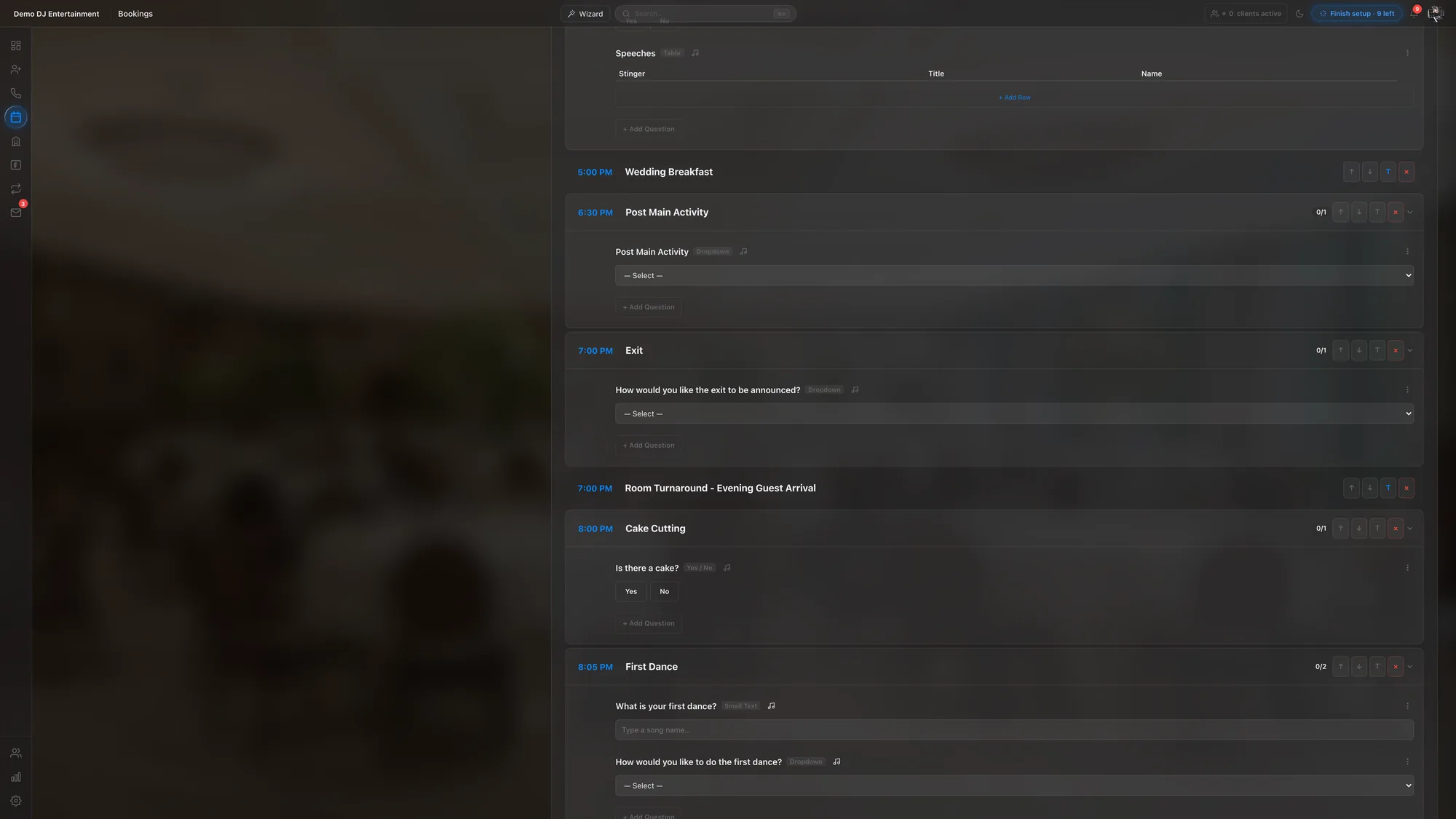Open three-dot menu for Is there a cake?
This screenshot has height=819, width=1456.
pyautogui.click(x=1407, y=568)
